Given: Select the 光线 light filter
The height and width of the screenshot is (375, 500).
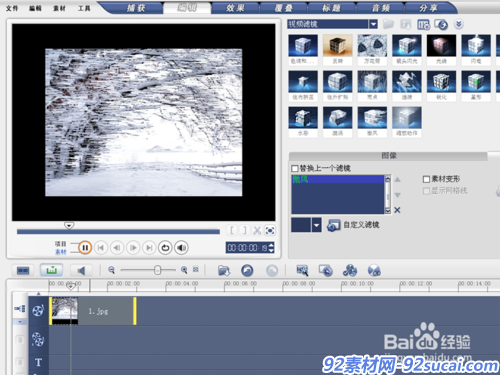Looking at the screenshot, I should click(441, 50).
